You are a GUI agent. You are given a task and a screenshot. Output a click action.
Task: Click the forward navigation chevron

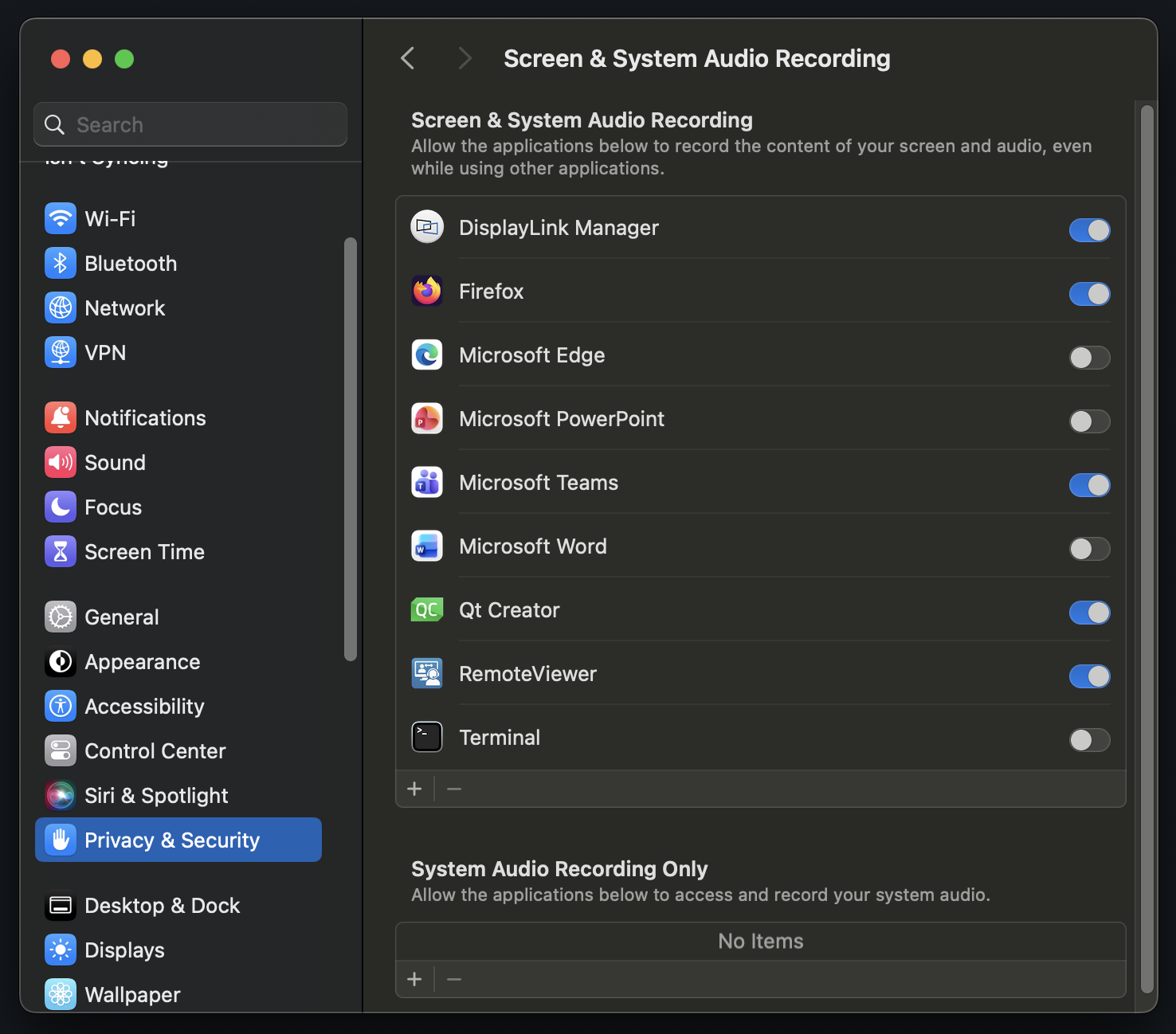pyautogui.click(x=465, y=58)
